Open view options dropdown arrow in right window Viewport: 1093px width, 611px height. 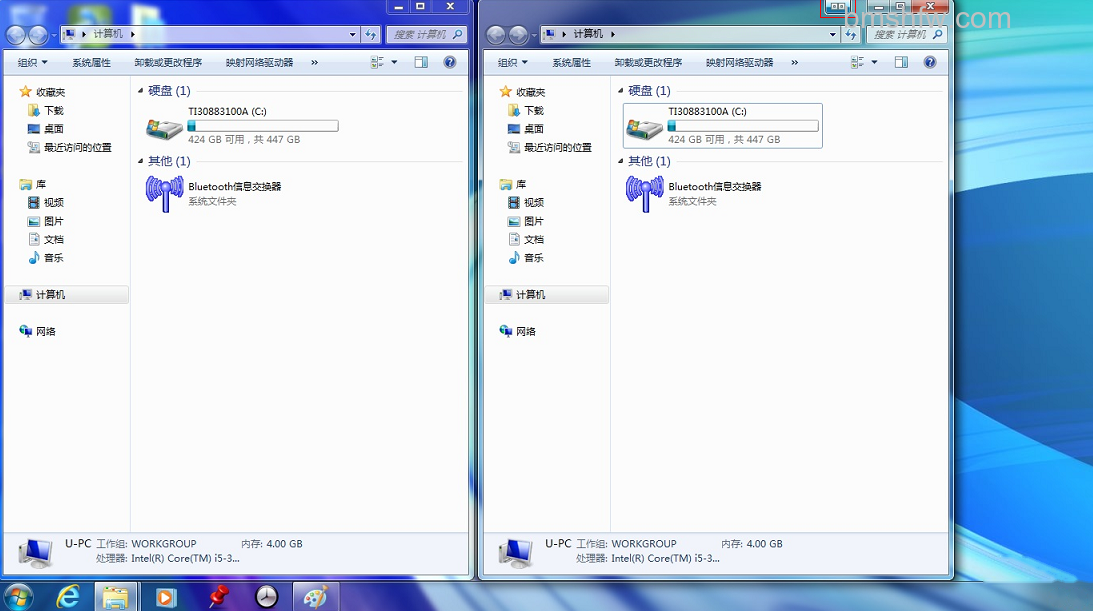(874, 62)
